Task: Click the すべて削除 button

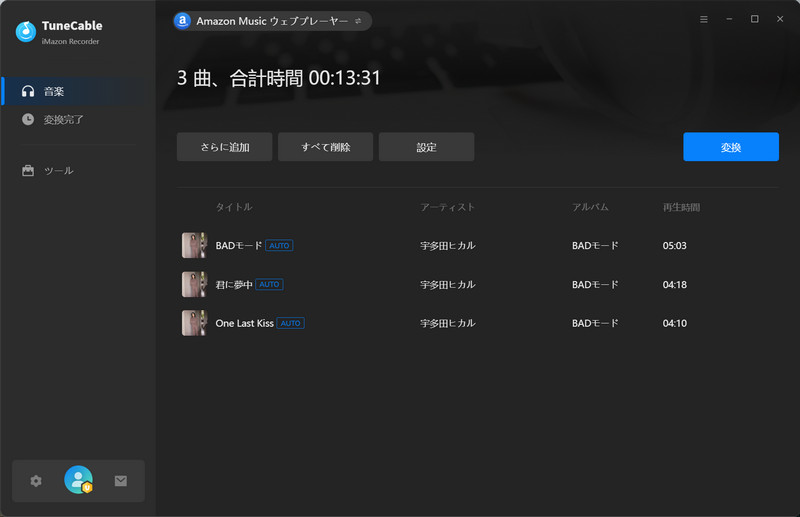Action: click(x=326, y=147)
